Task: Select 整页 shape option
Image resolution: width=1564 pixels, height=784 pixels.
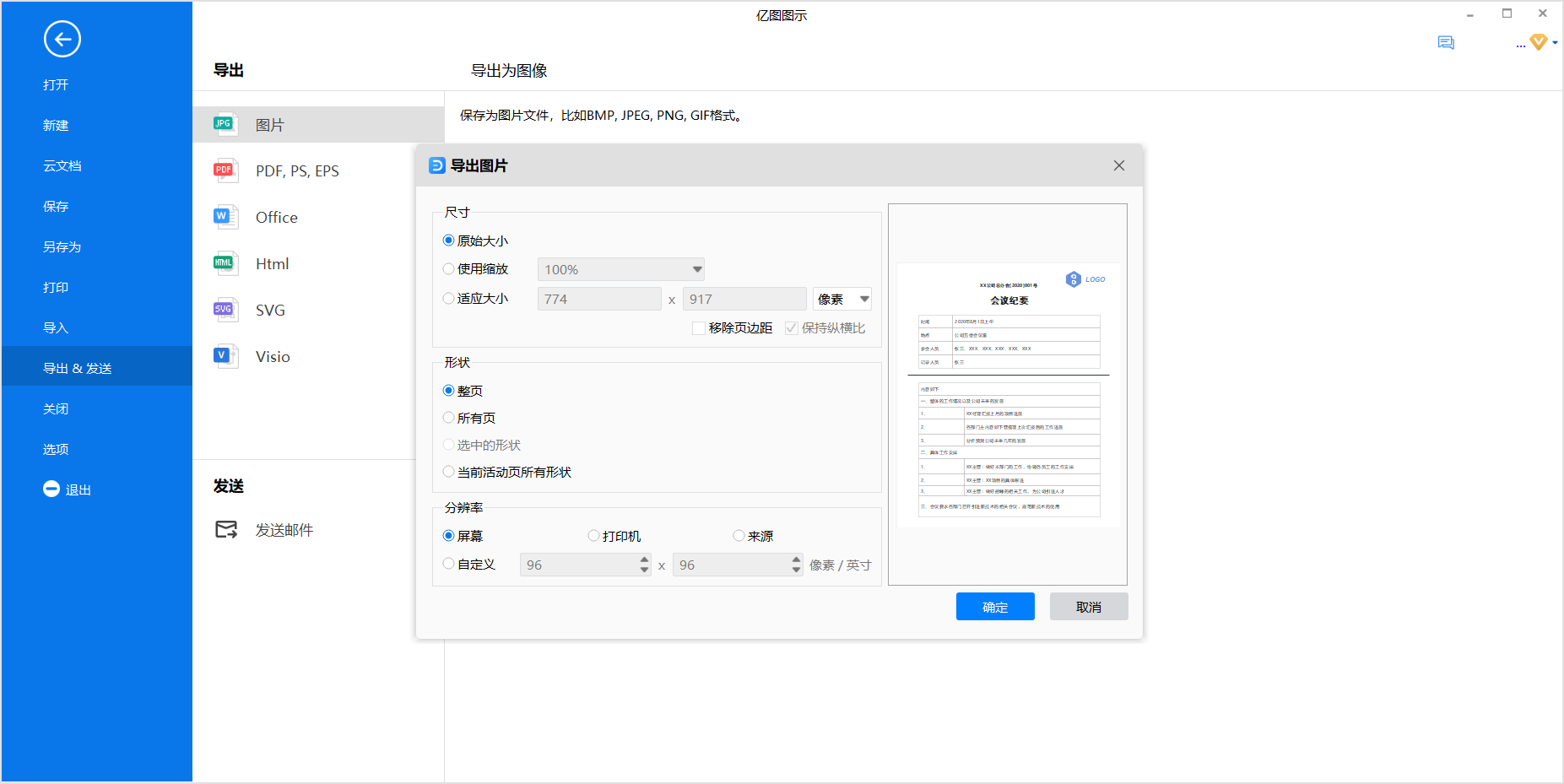Action: [x=449, y=391]
